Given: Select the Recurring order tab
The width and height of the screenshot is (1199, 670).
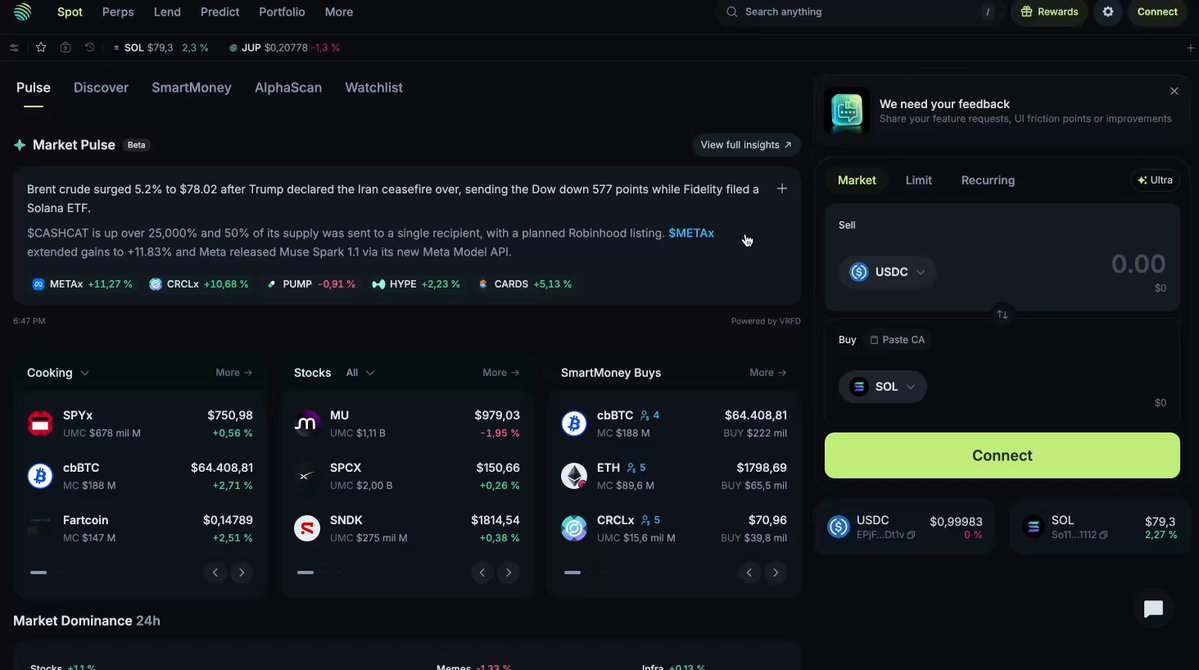Looking at the screenshot, I should [x=988, y=180].
